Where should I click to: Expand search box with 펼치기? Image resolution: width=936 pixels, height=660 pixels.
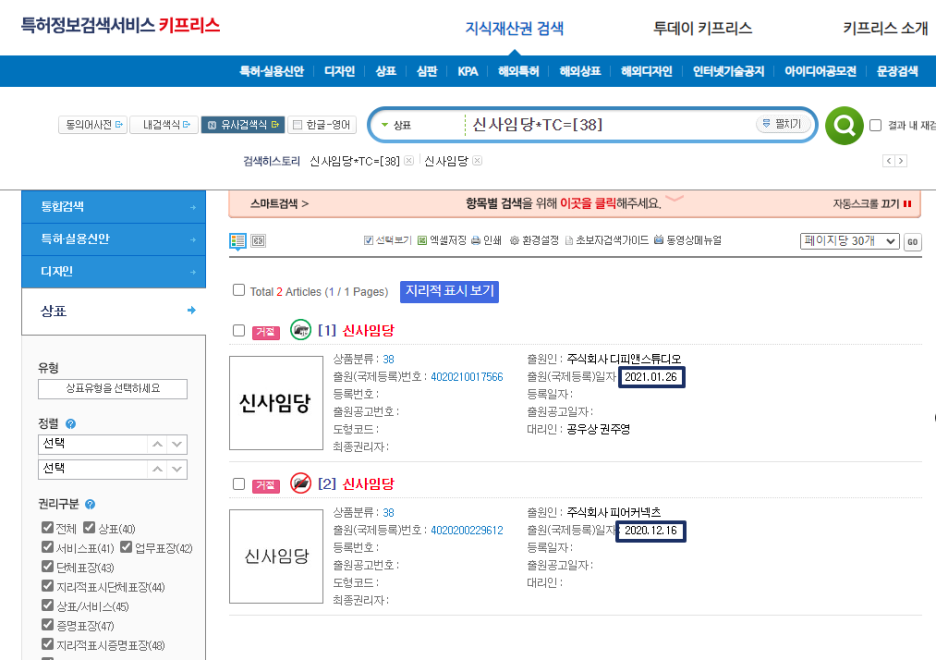[782, 124]
